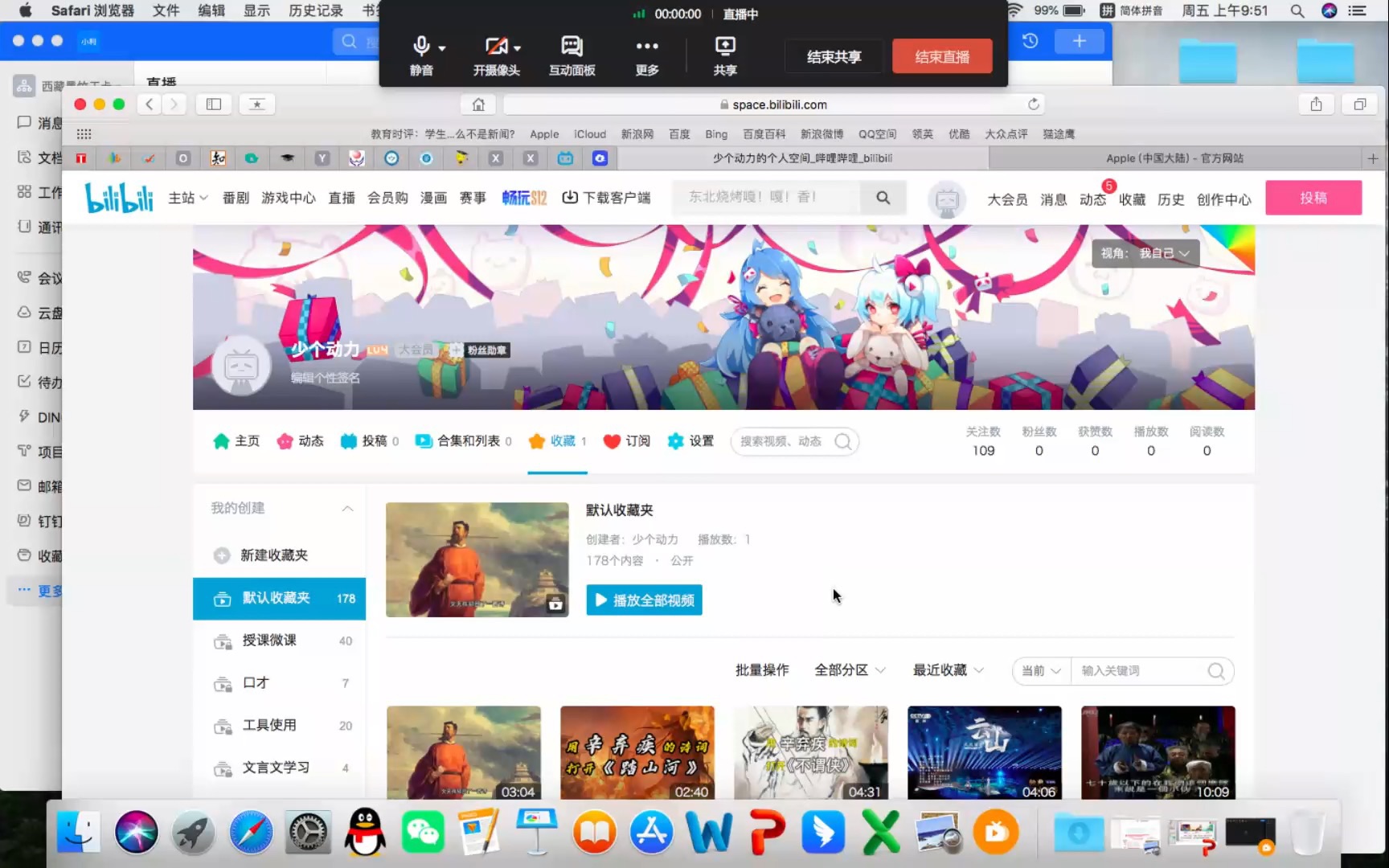This screenshot has height=868, width=1389.
Task: Turn on camera in live toolbar
Action: click(x=496, y=55)
